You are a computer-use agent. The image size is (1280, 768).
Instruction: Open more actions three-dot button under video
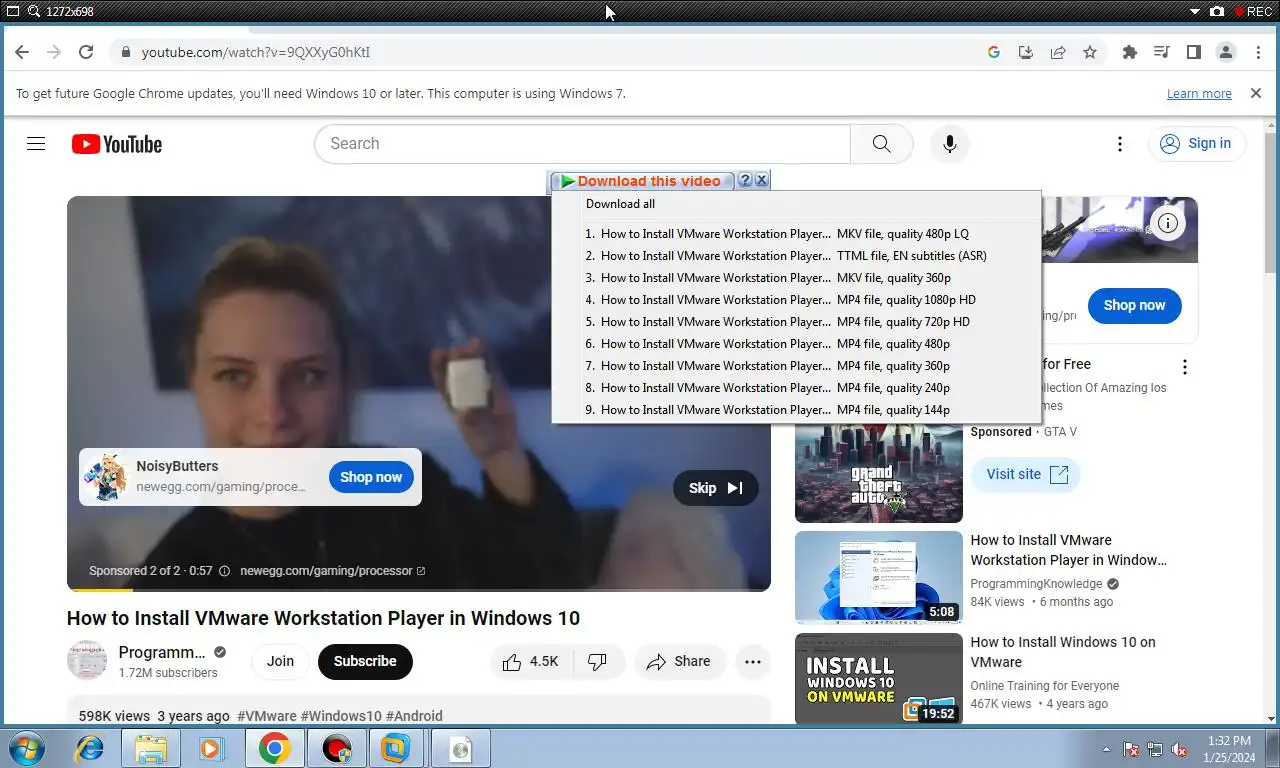coord(753,661)
